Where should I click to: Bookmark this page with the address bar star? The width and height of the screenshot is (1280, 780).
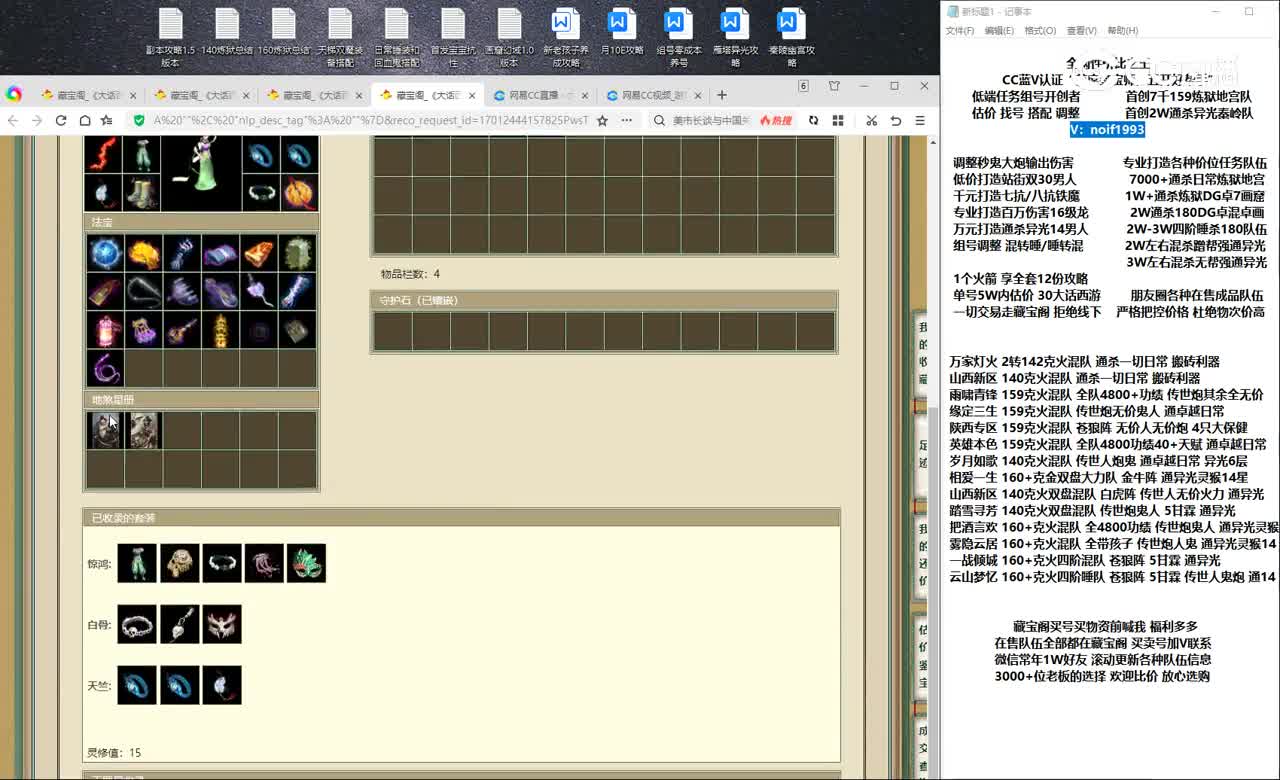602,120
